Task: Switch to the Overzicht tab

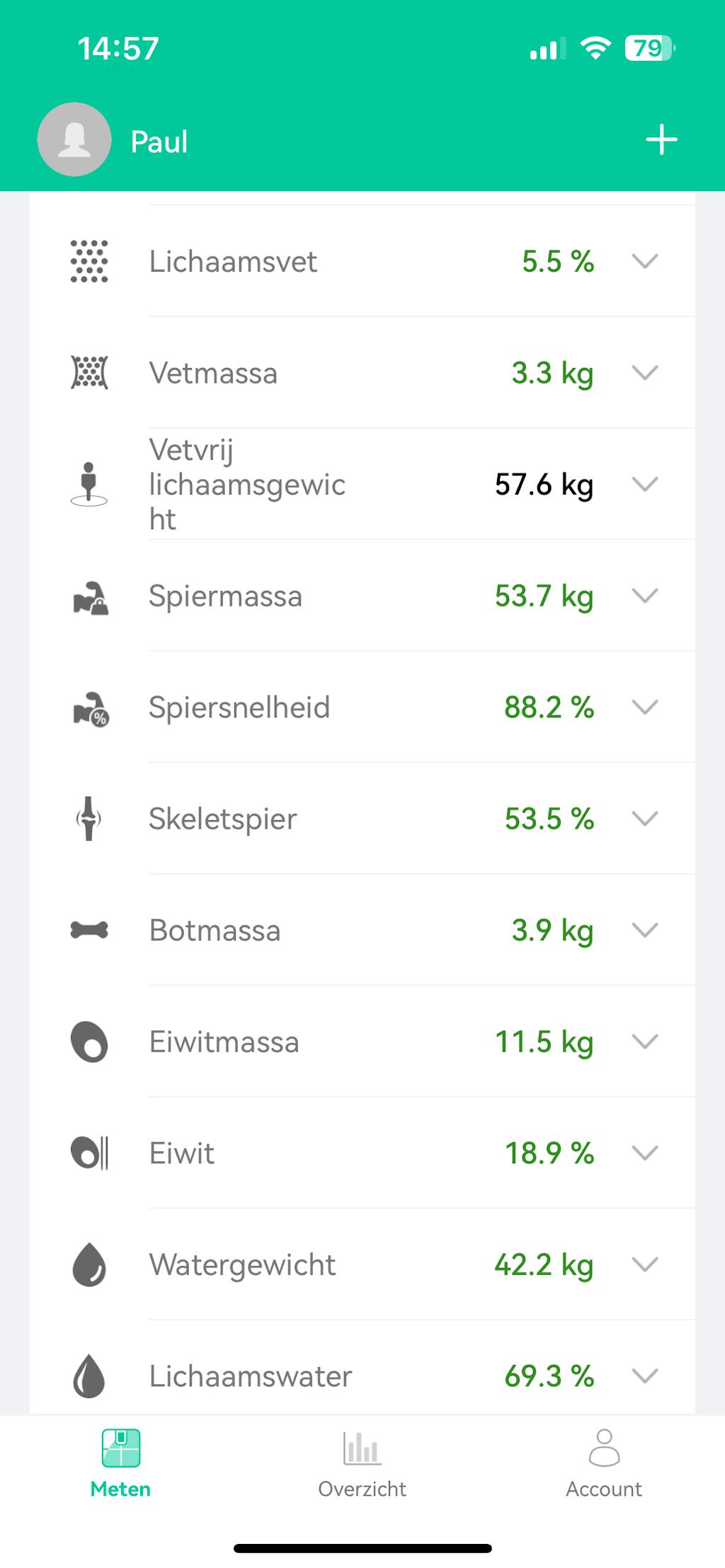Action: tap(362, 1463)
